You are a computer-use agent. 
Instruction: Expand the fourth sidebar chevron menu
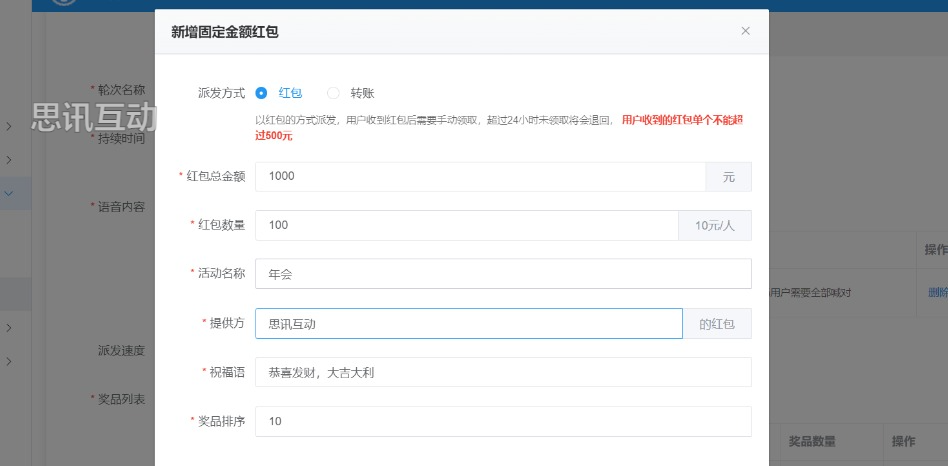(x=9, y=328)
